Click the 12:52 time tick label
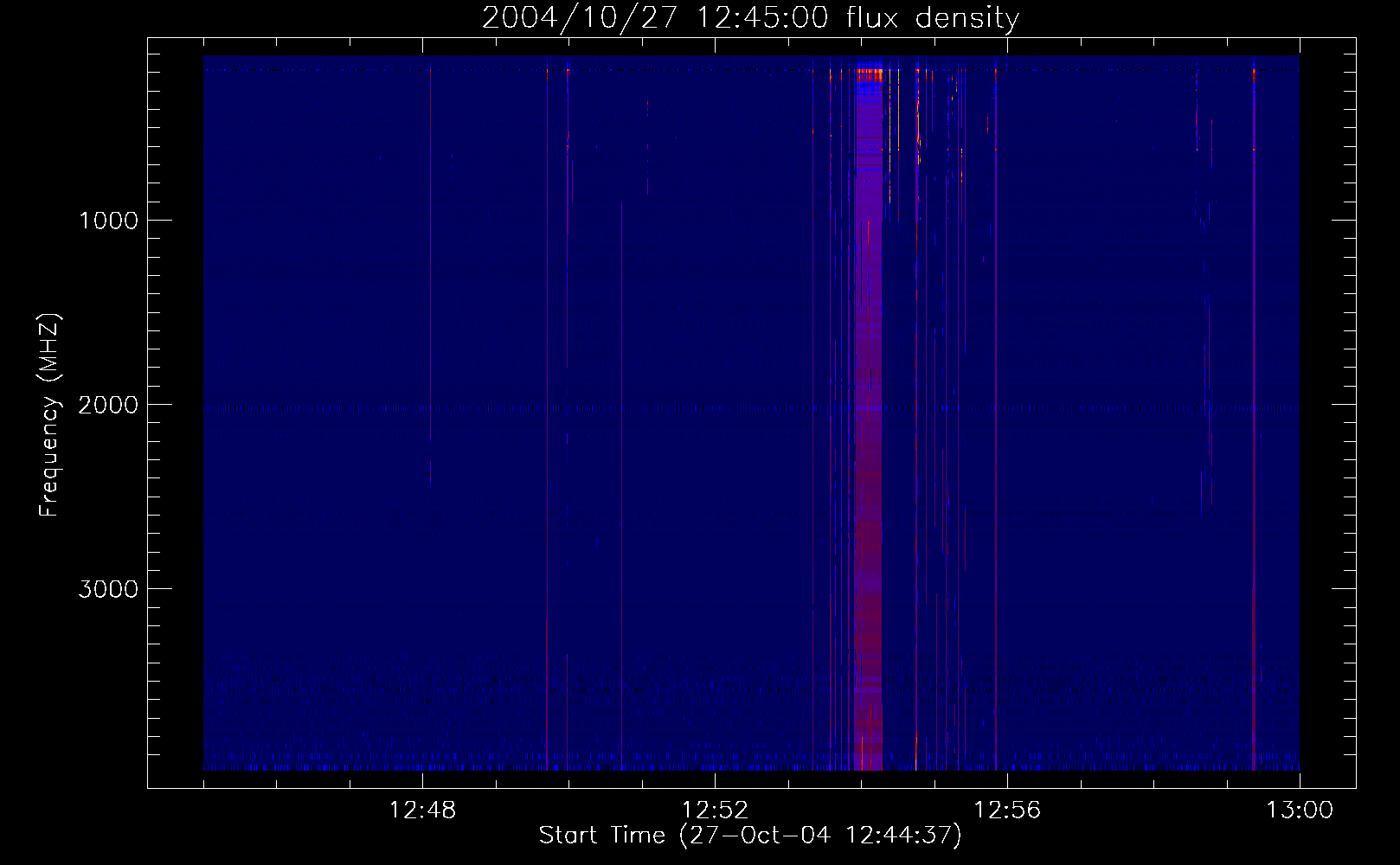Screen dimensions: 1400x865 (x=715, y=811)
